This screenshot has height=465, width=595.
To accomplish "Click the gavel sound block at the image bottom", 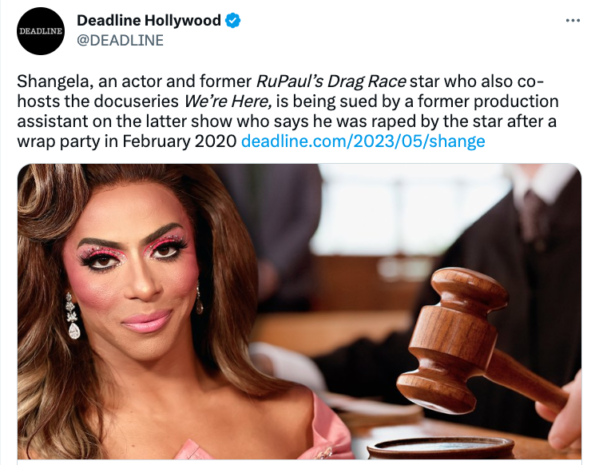I will (x=440, y=449).
